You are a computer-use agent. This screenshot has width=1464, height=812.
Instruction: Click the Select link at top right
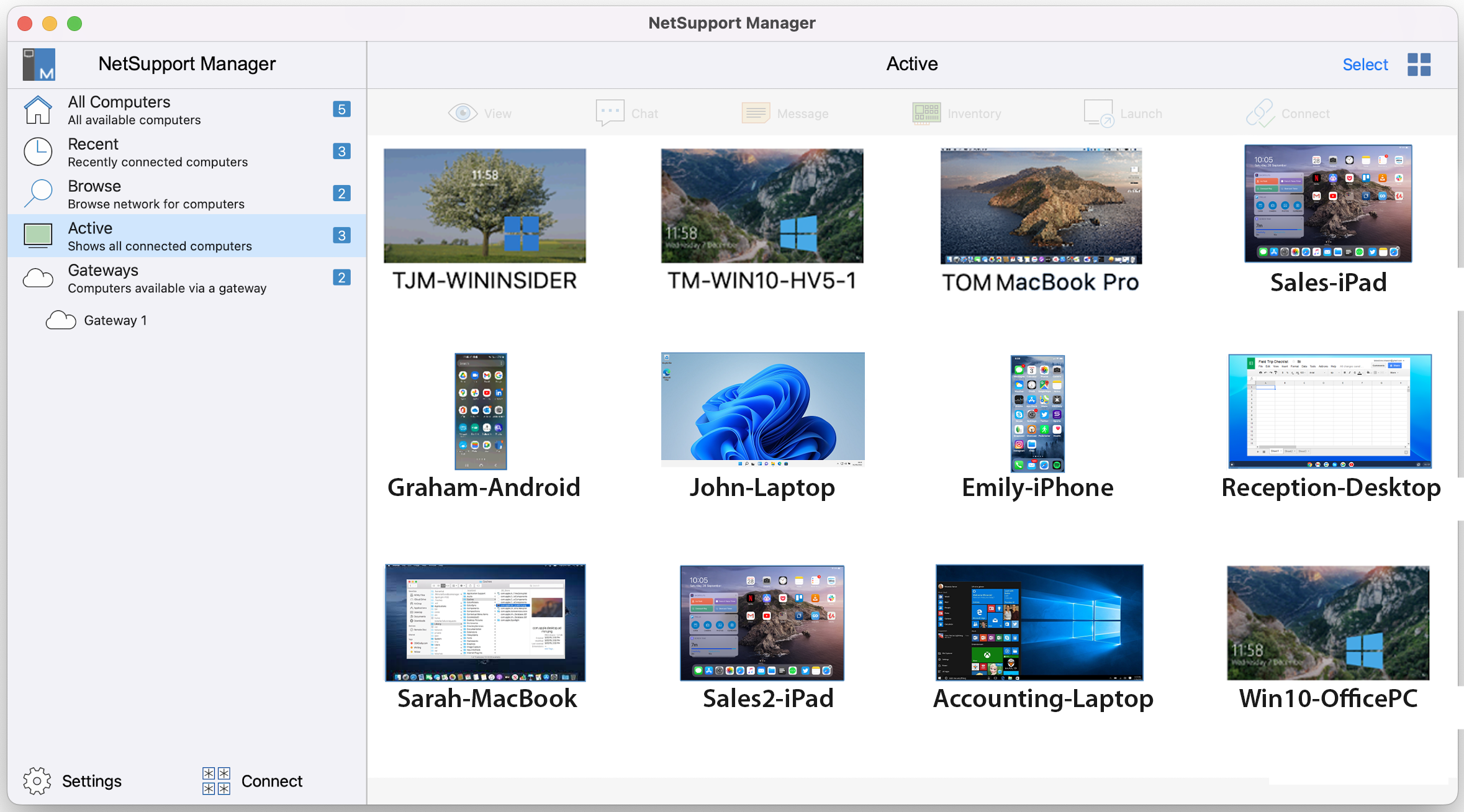[x=1365, y=65]
